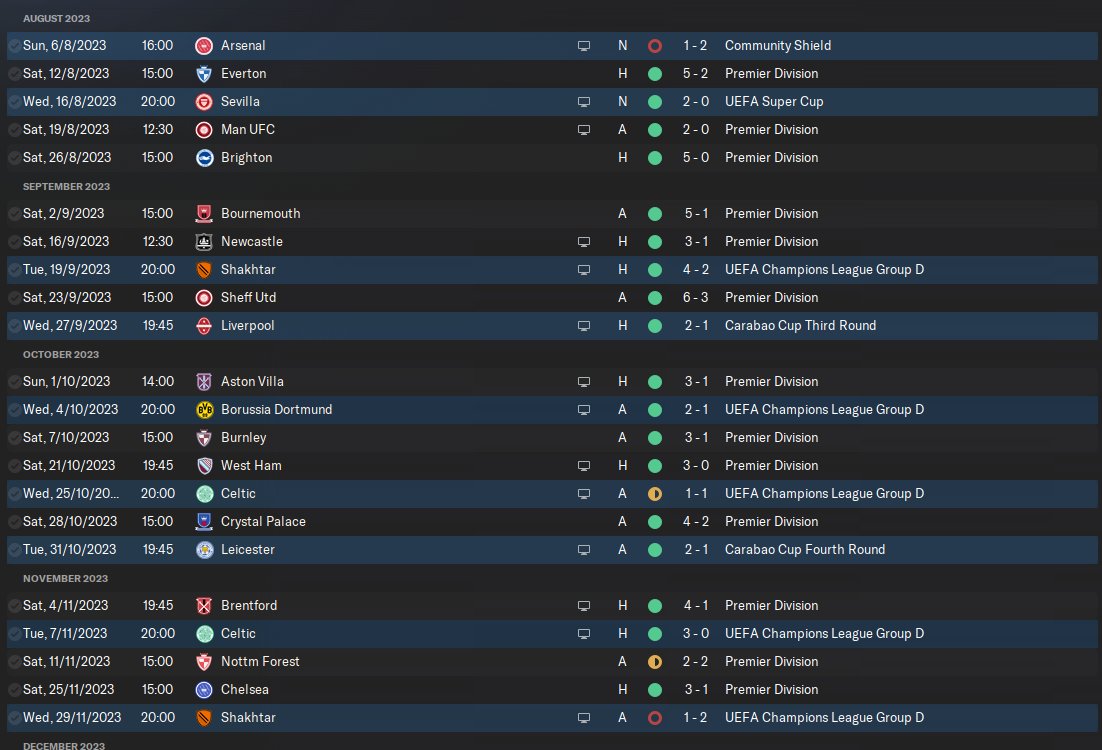Tick the checkmark on the 2/9/2023 row
1102x750 pixels.
(14, 214)
